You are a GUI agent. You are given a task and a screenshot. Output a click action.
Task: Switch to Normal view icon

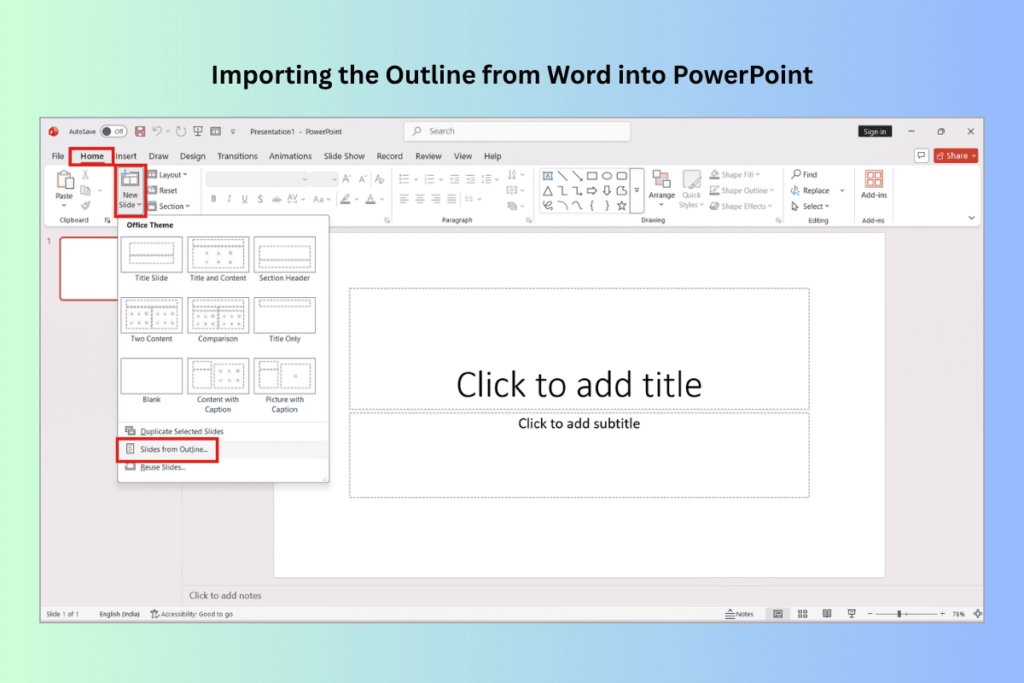pos(778,614)
